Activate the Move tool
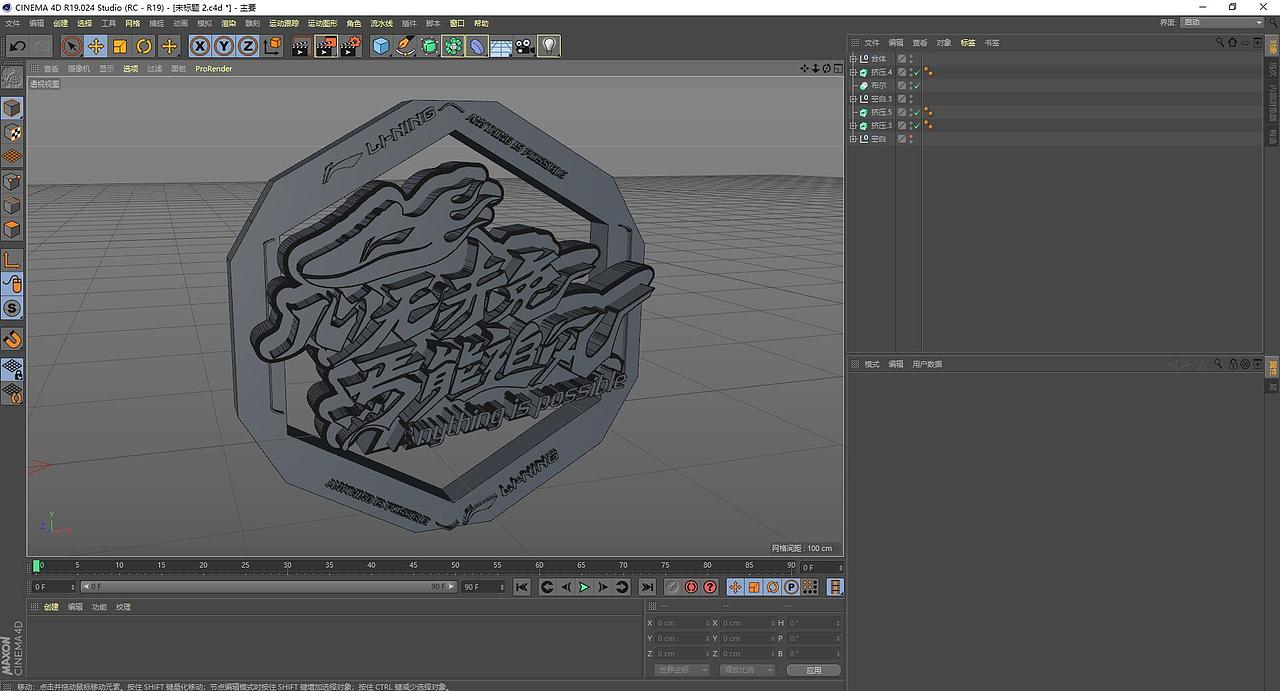This screenshot has height=691, width=1280. coord(96,46)
